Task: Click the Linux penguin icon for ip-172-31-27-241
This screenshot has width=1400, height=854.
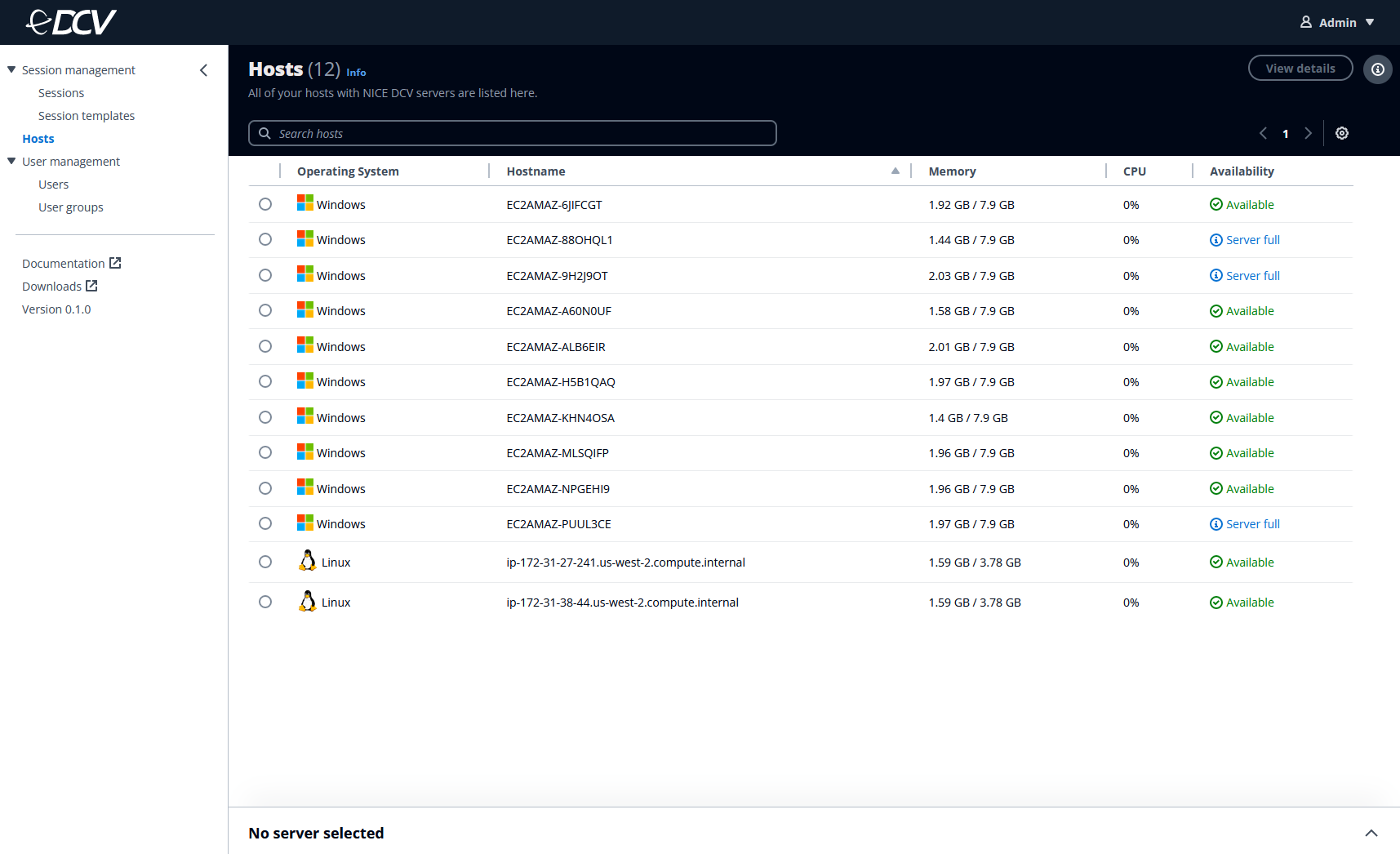Action: click(x=308, y=561)
